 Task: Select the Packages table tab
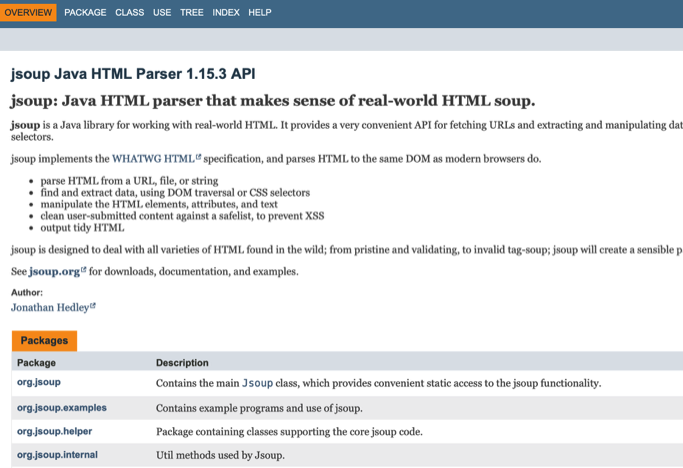coord(44,341)
